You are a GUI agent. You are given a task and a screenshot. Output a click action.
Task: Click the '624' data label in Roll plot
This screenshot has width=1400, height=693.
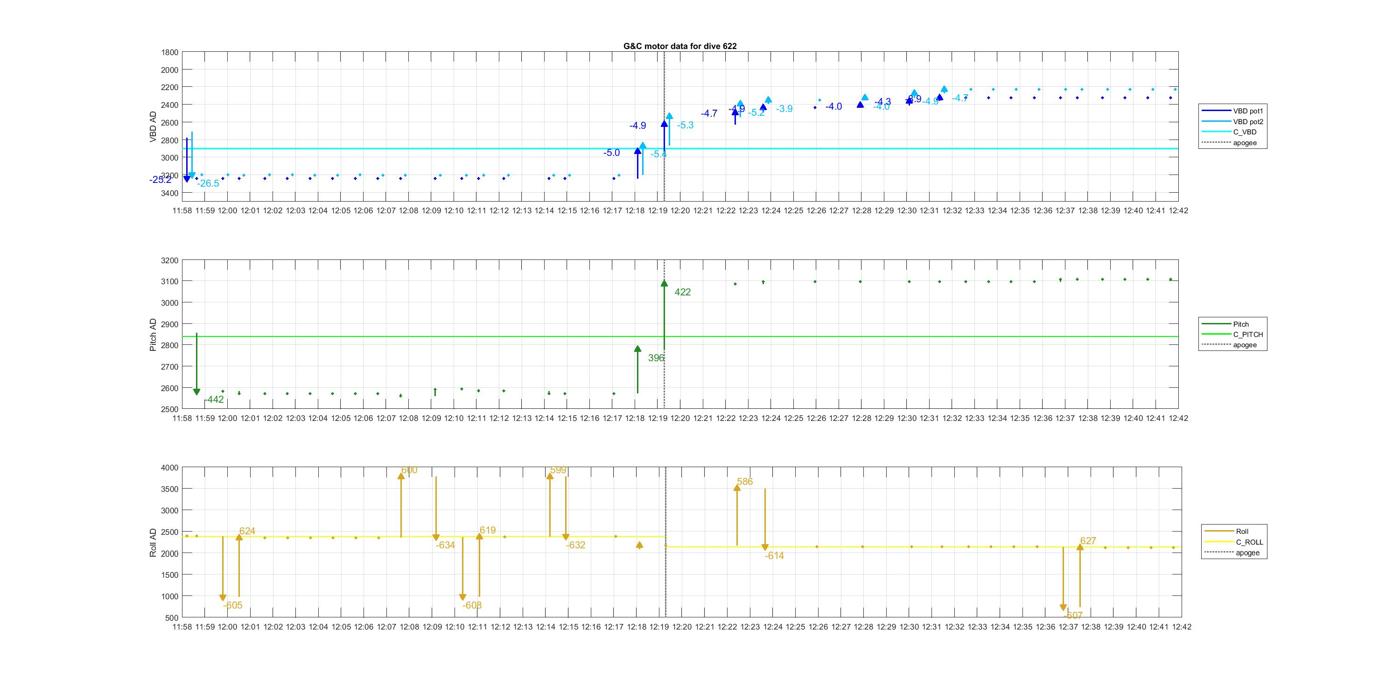pyautogui.click(x=247, y=532)
